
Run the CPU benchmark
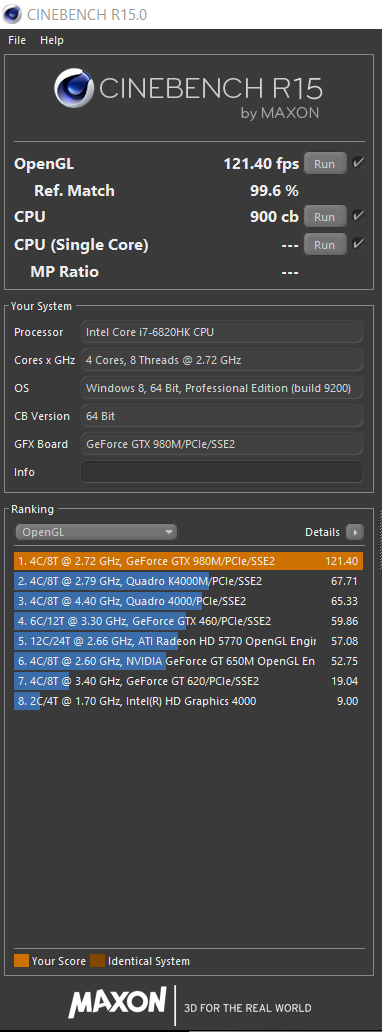(325, 217)
